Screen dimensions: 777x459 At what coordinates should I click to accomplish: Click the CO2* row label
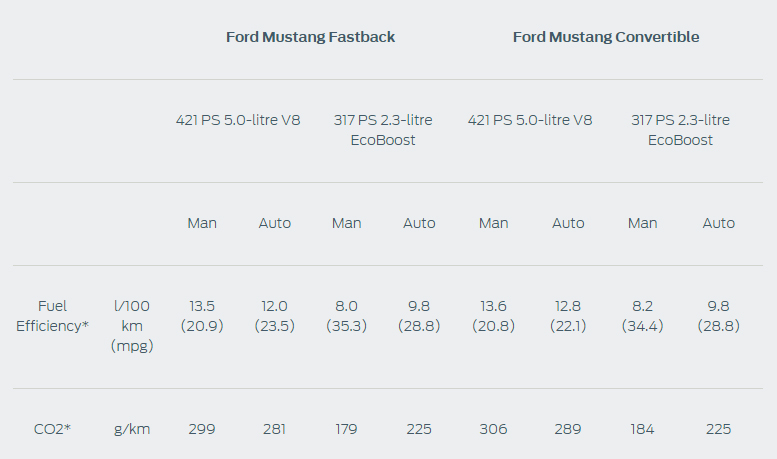(x=52, y=429)
